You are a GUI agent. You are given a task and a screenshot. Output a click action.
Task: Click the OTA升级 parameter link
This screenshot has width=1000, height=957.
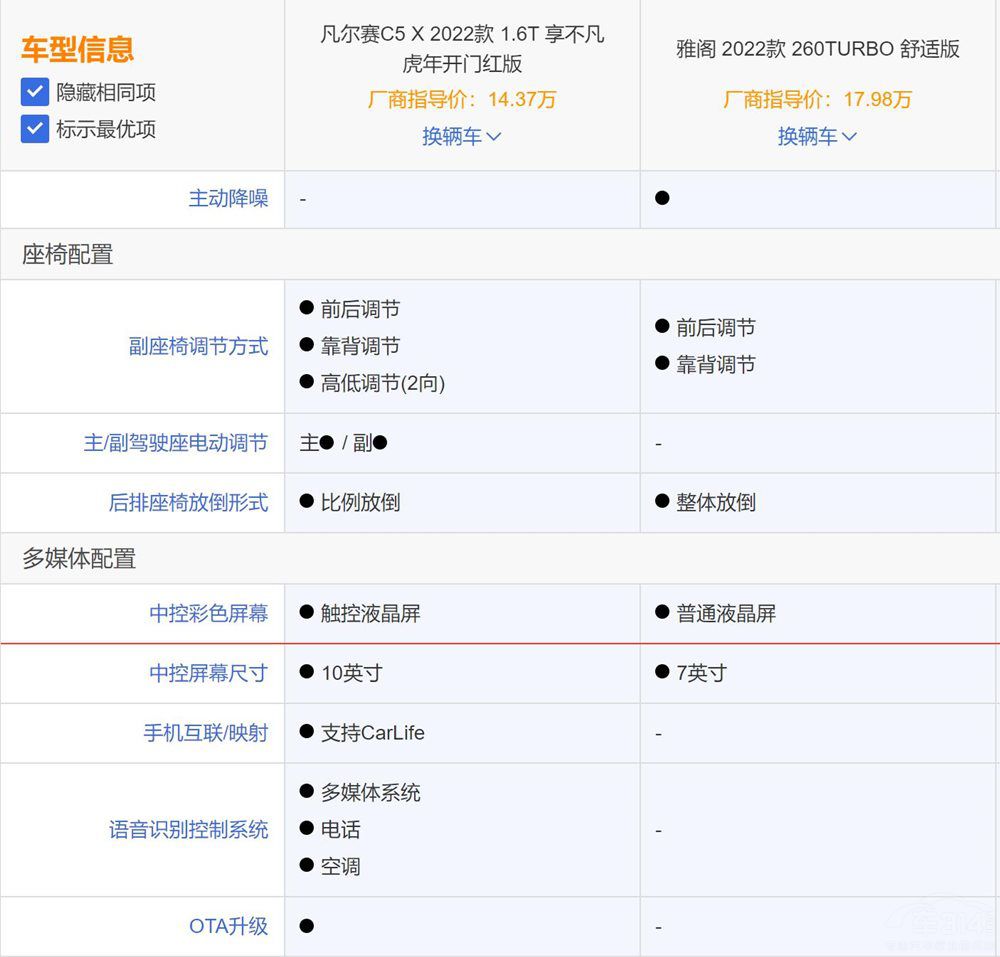(228, 926)
